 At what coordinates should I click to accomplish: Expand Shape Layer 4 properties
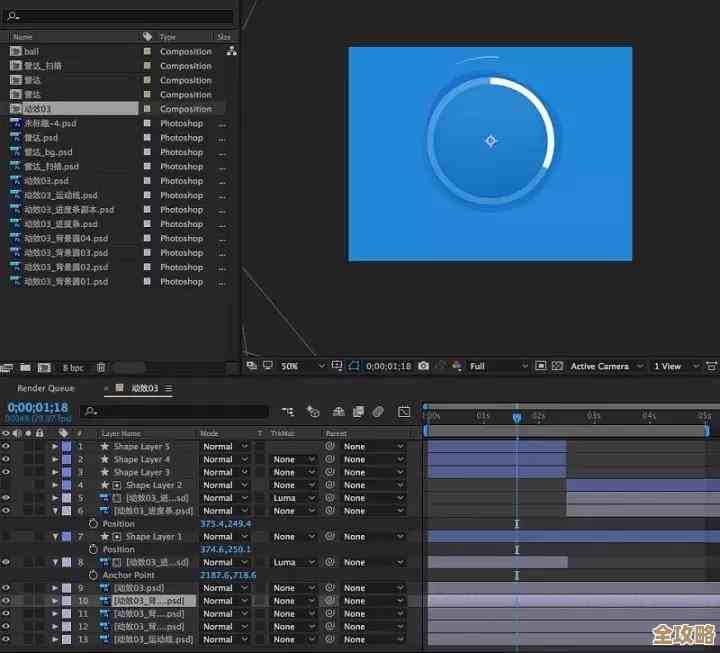point(55,459)
